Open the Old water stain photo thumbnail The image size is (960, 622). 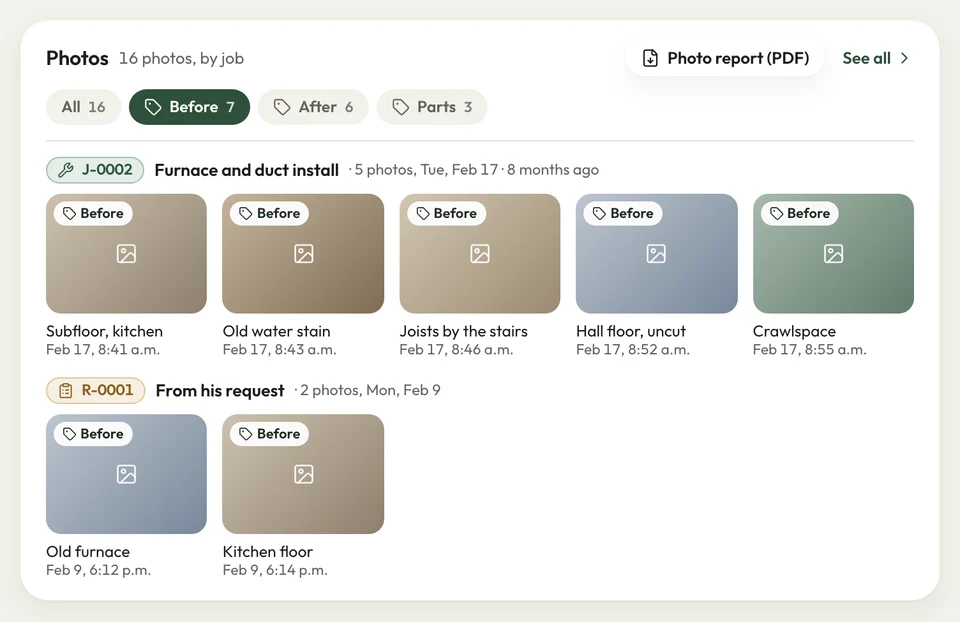click(x=303, y=253)
